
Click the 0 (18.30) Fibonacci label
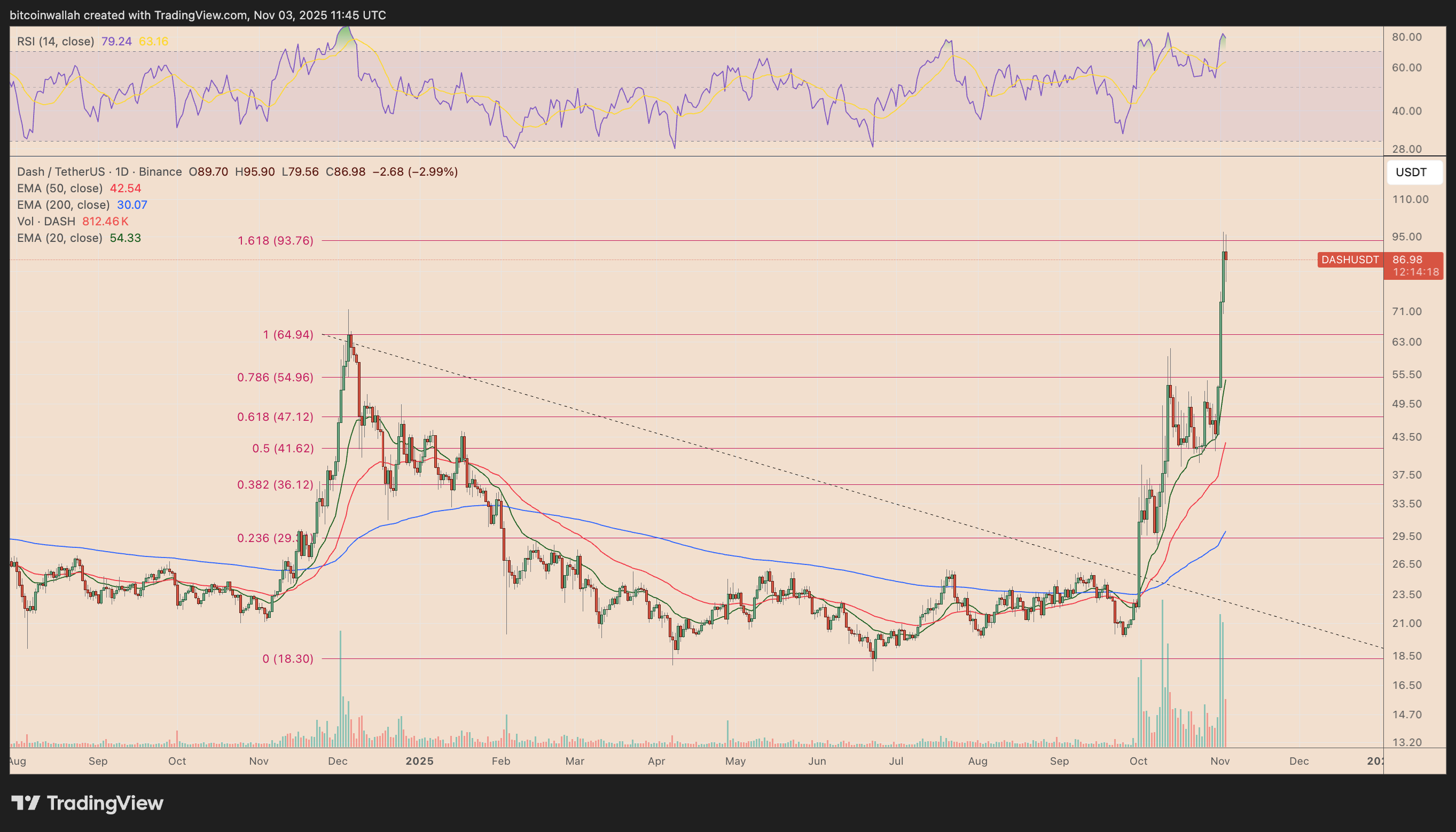coord(287,658)
